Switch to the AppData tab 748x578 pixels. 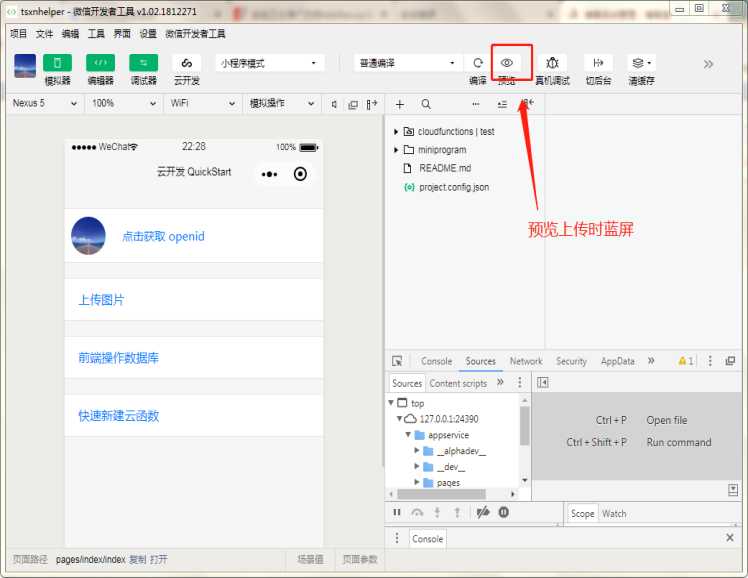[617, 361]
